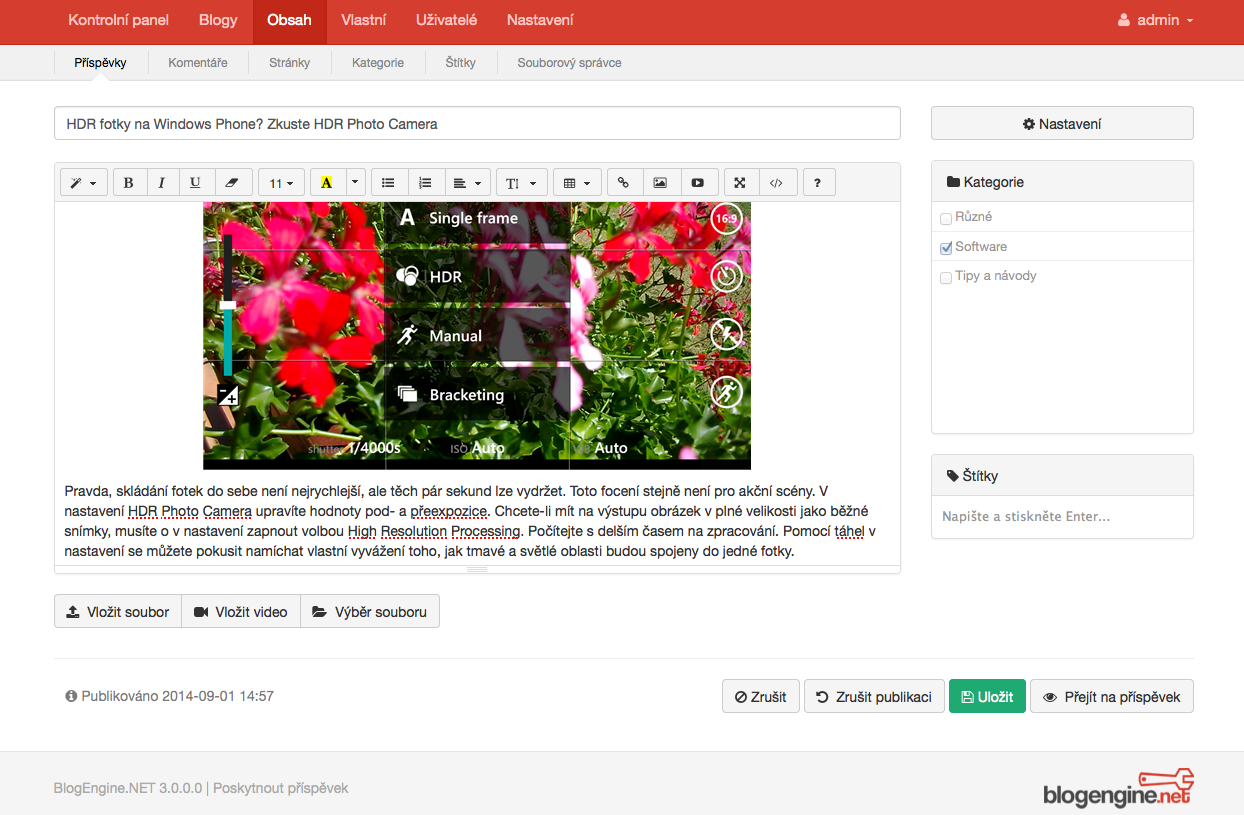1244x815 pixels.
Task: Open the editor help question mark
Action: (818, 183)
